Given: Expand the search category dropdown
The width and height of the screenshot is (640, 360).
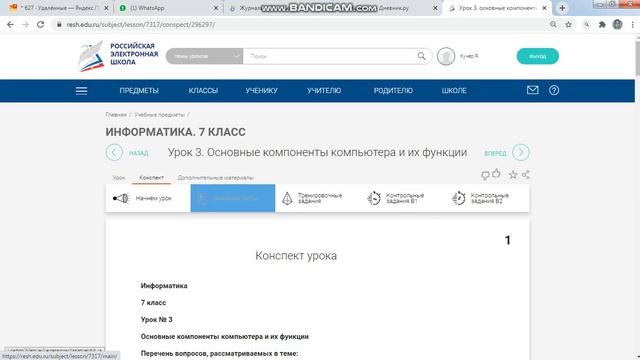Looking at the screenshot, I should [x=204, y=56].
